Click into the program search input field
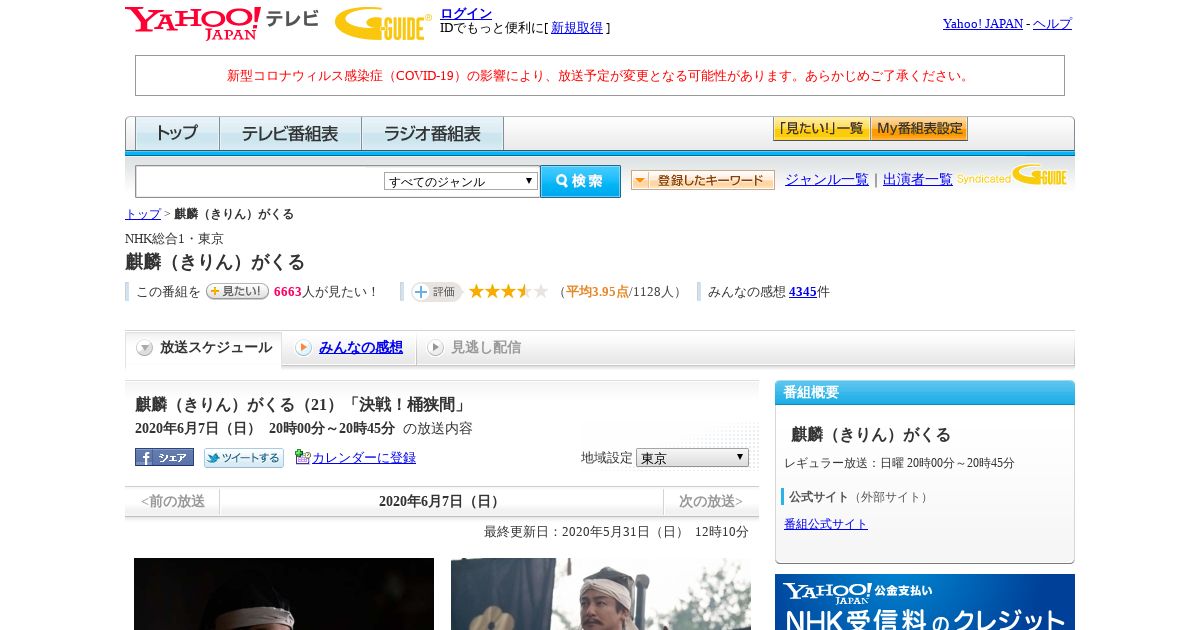The image size is (1200, 630). pyautogui.click(x=260, y=181)
